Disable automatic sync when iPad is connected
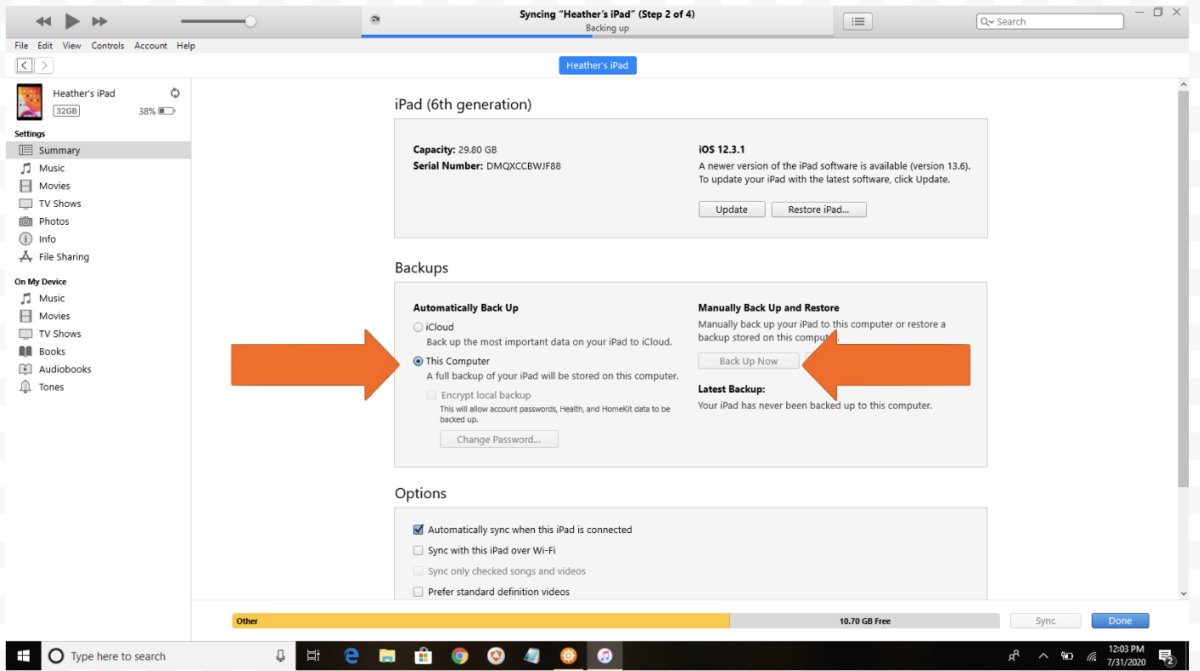Viewport: 1200px width, 671px height. point(418,530)
